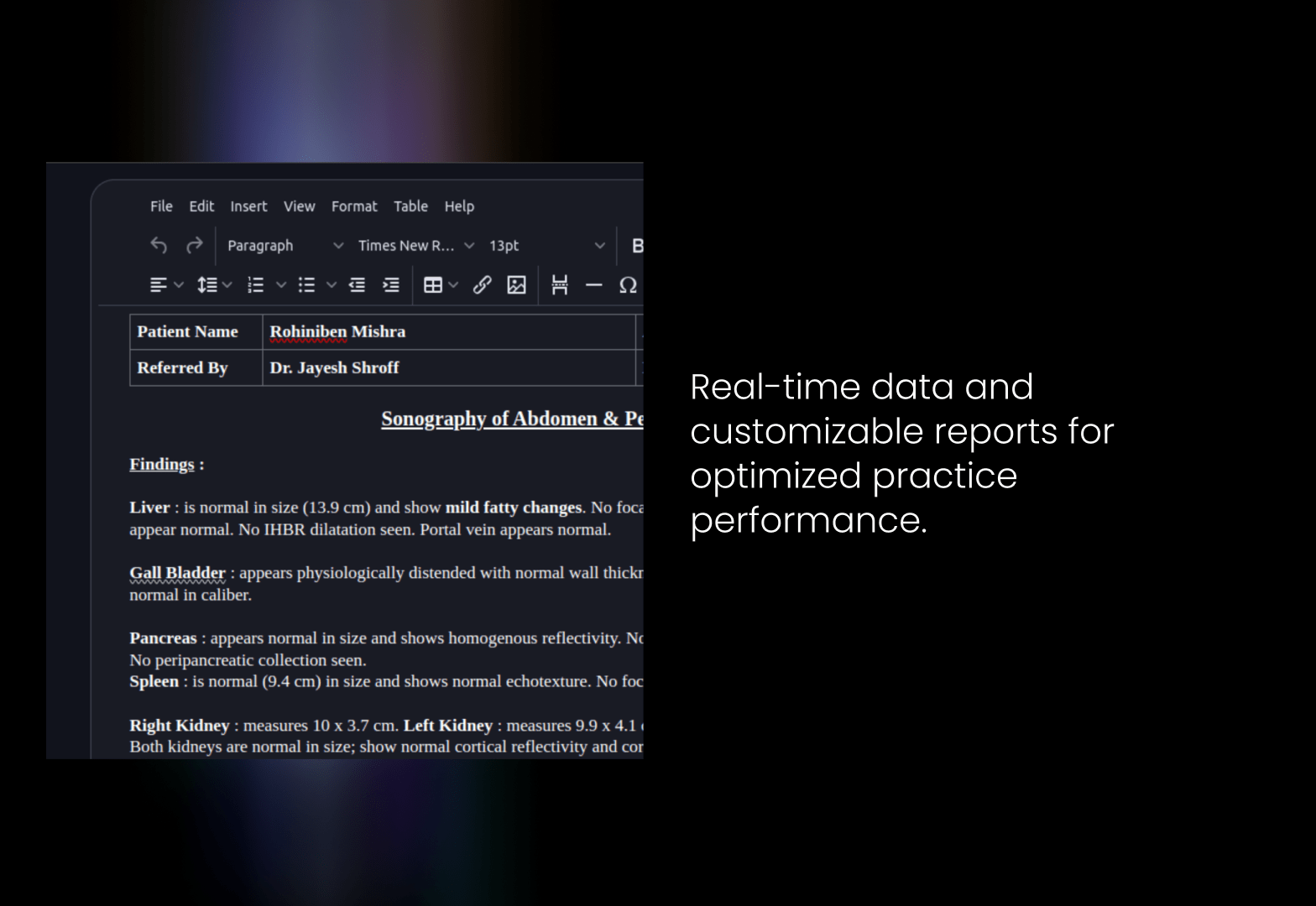This screenshot has height=906, width=1316.
Task: Click the insert image icon
Action: [516, 285]
